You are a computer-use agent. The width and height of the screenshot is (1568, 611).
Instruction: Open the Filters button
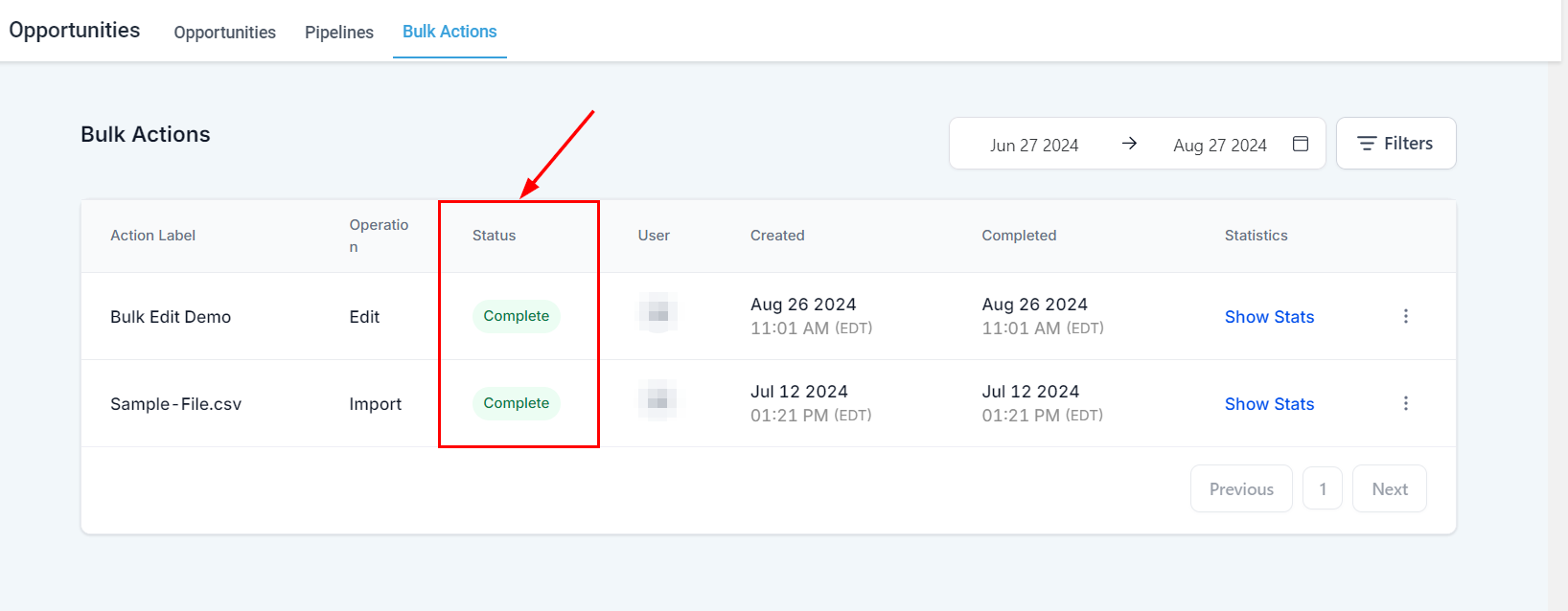click(x=1395, y=144)
